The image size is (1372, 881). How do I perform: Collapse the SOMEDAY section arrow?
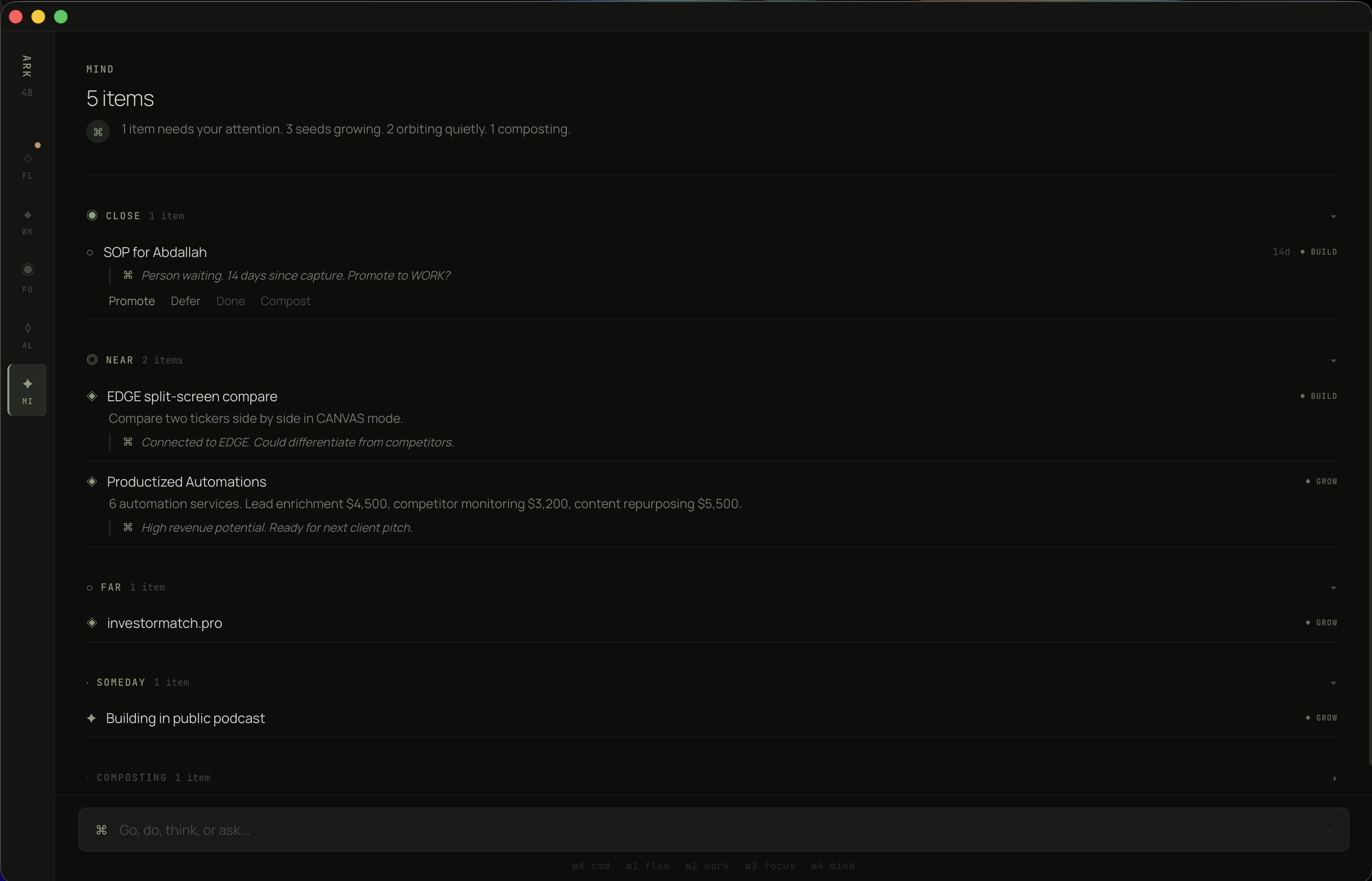tap(1333, 683)
